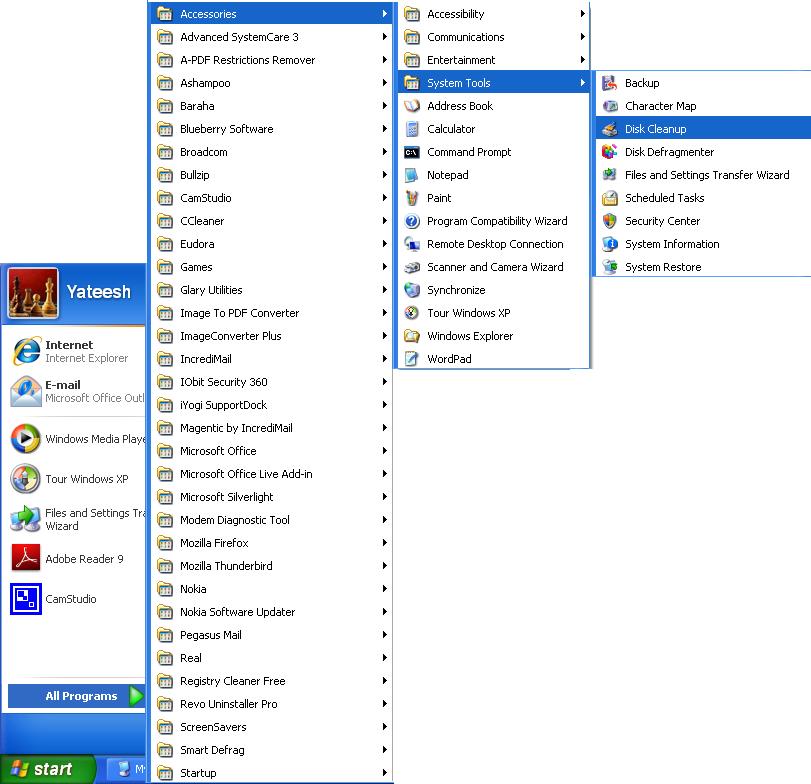Expand the Entertainment submenu arrow

(x=582, y=59)
